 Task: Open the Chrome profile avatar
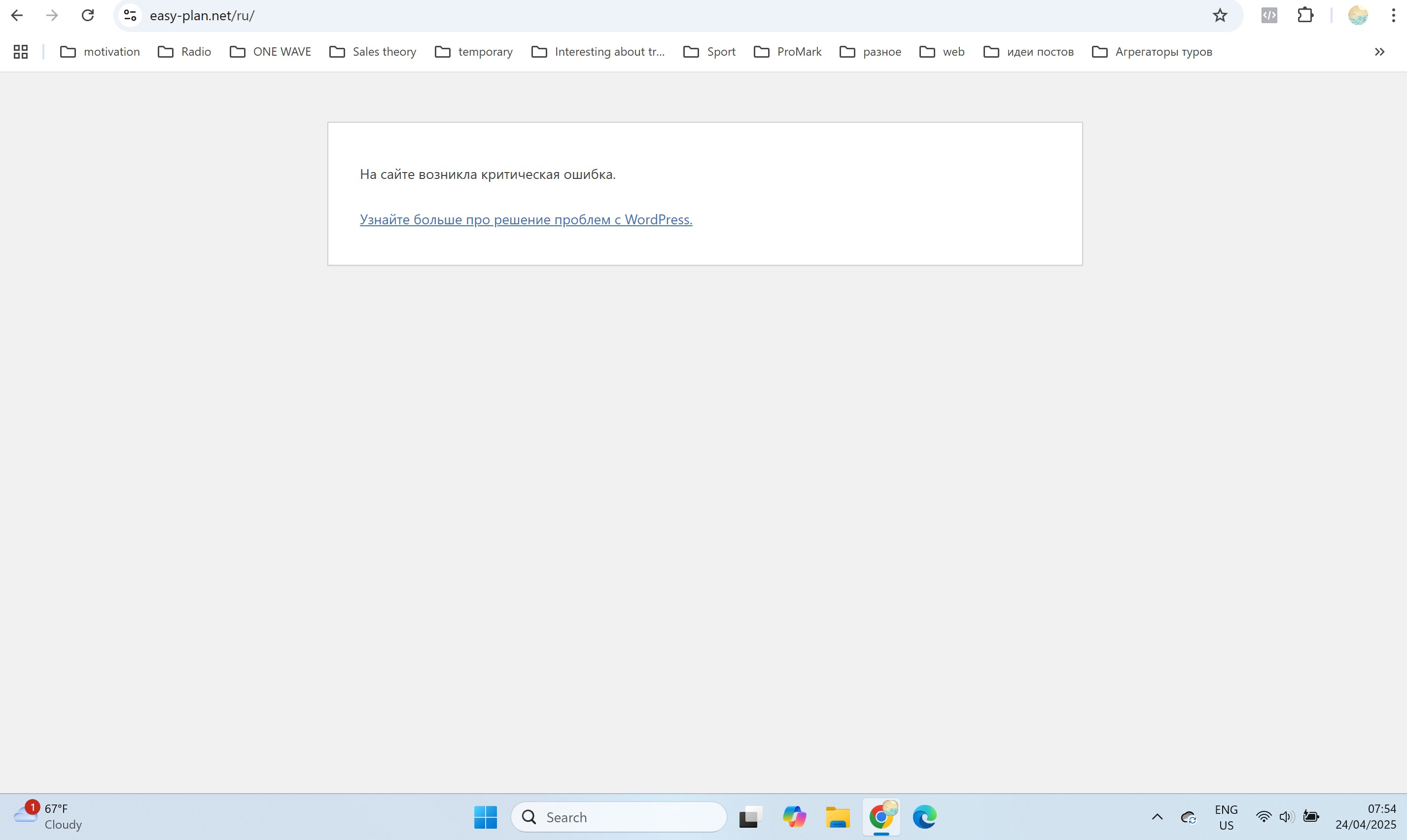pyautogui.click(x=1358, y=15)
